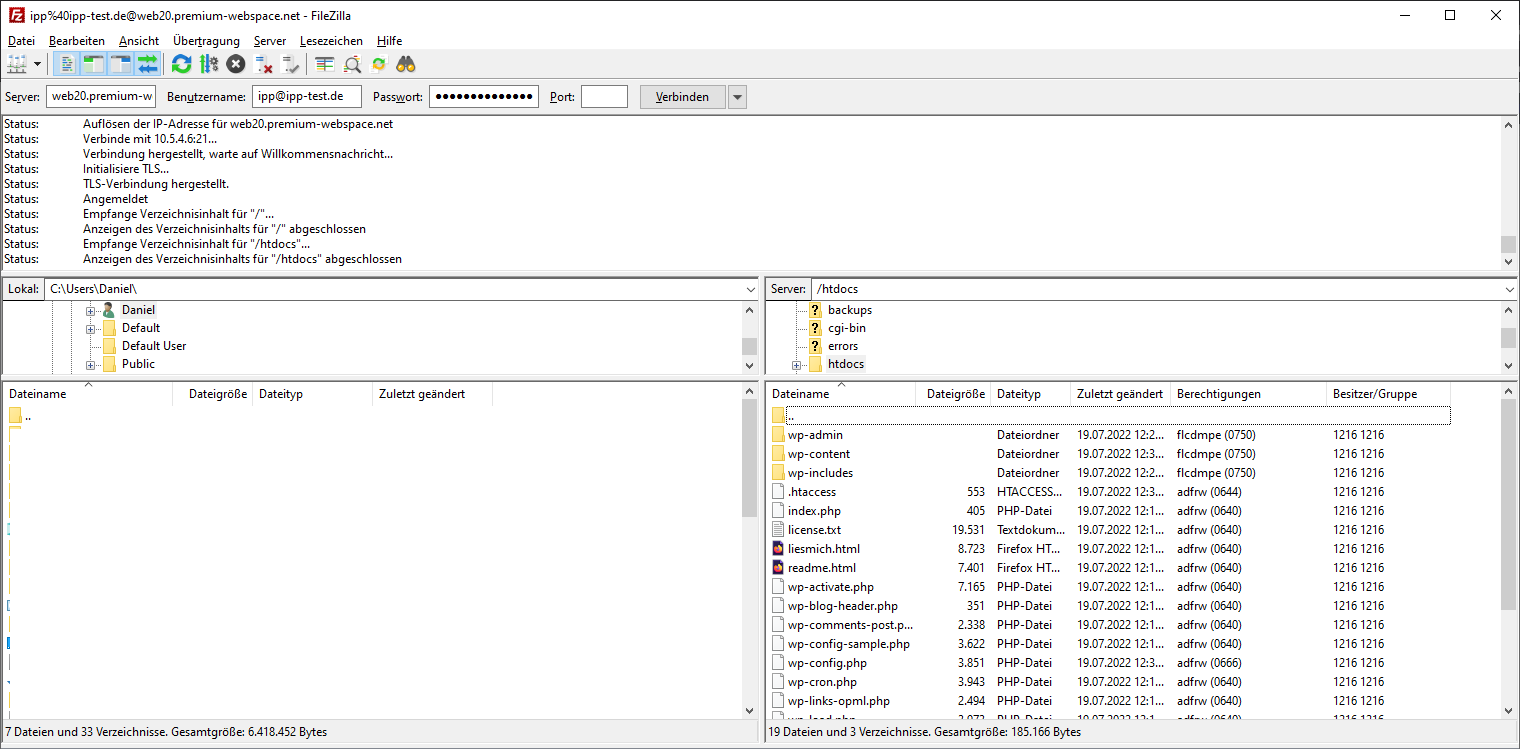Screen dimensions: 1520x749
Task: Open the Übertragung menu
Action: [x=206, y=41]
